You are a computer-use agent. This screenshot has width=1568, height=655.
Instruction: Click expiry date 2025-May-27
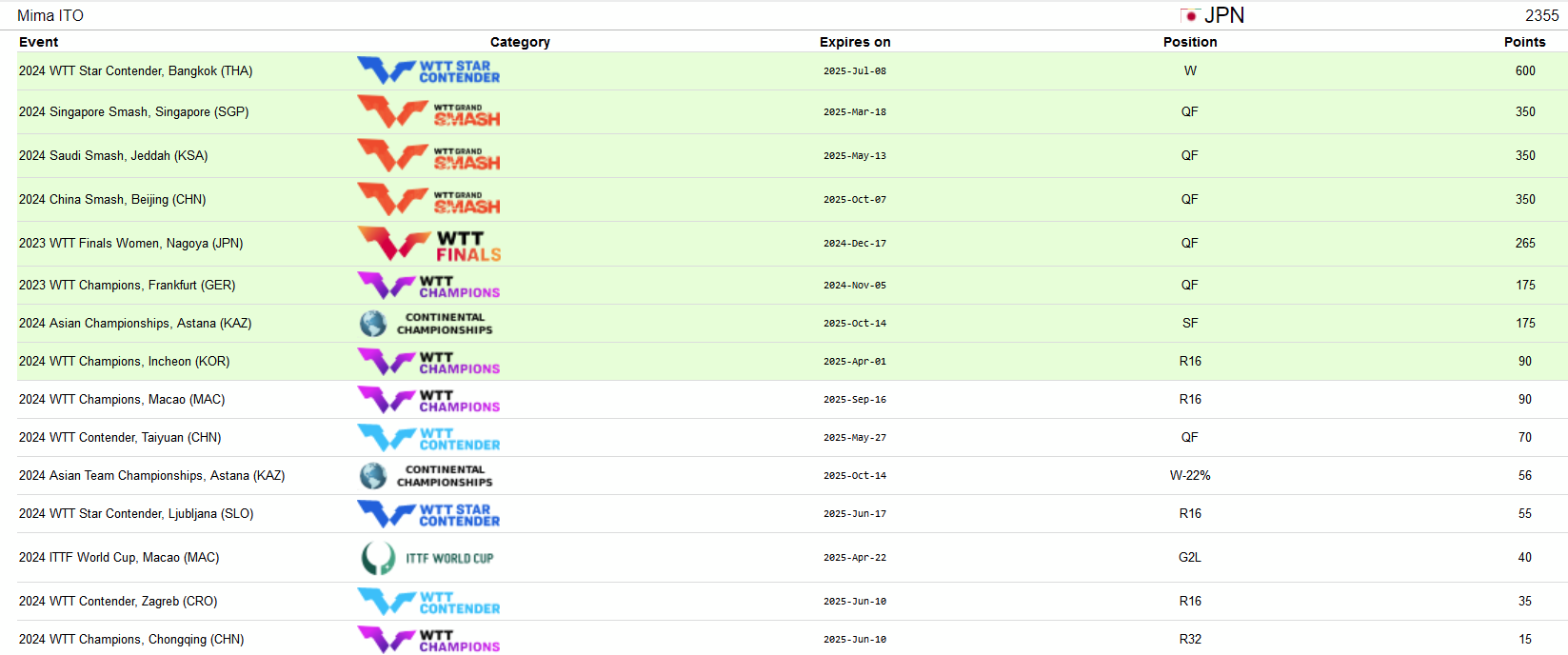point(855,438)
